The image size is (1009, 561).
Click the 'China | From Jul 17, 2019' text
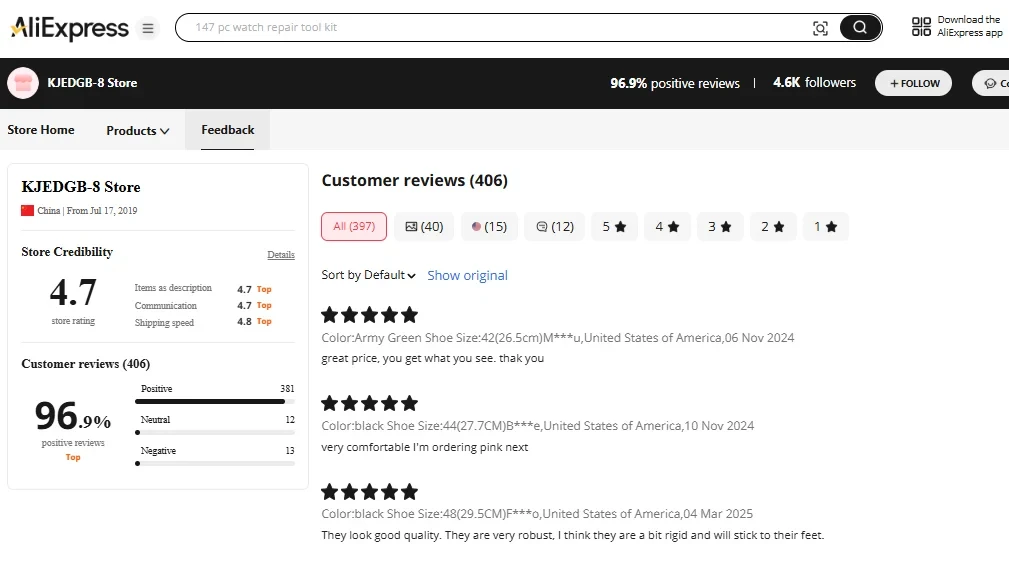(87, 210)
